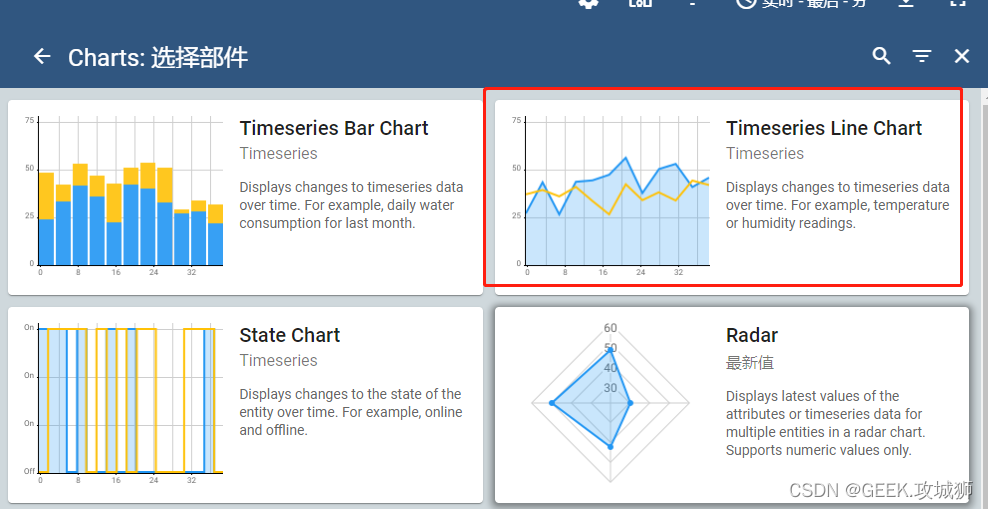The width and height of the screenshot is (988, 509).
Task: Click the 'daily water consumption' description text
Action: click(x=351, y=205)
